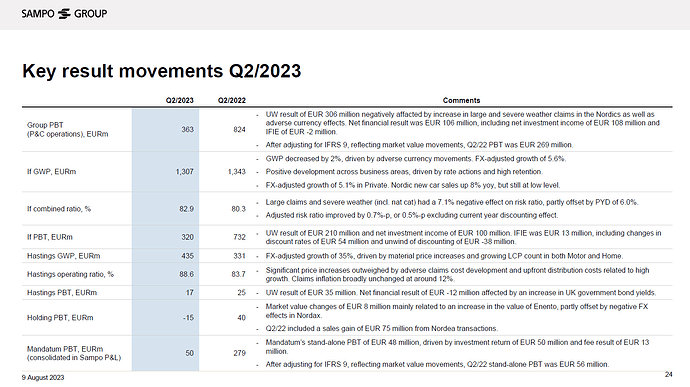Click the comment 'UW result of EUR 210 million'
This screenshot has height=387, width=690.
(463, 237)
